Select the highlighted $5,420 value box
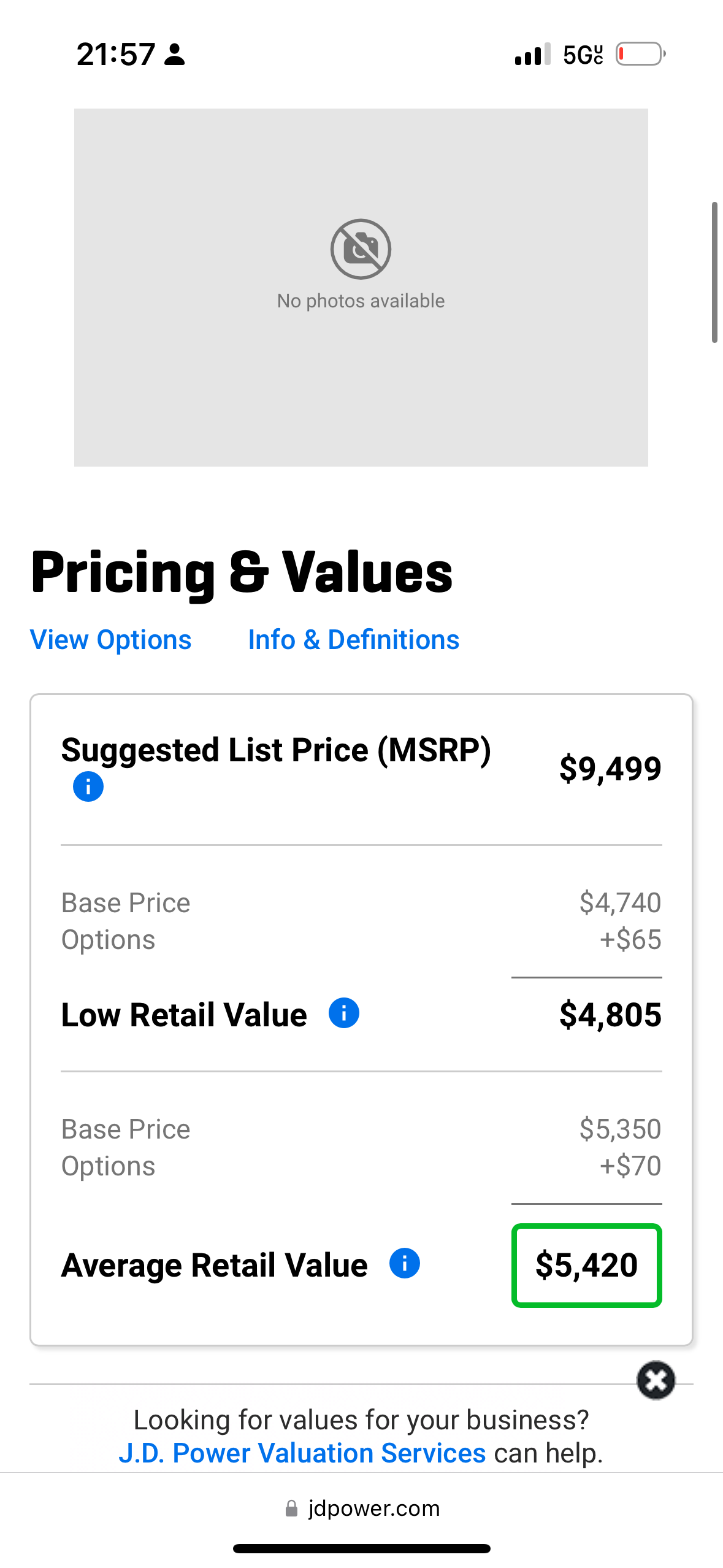The image size is (723, 1568). pyautogui.click(x=586, y=1265)
